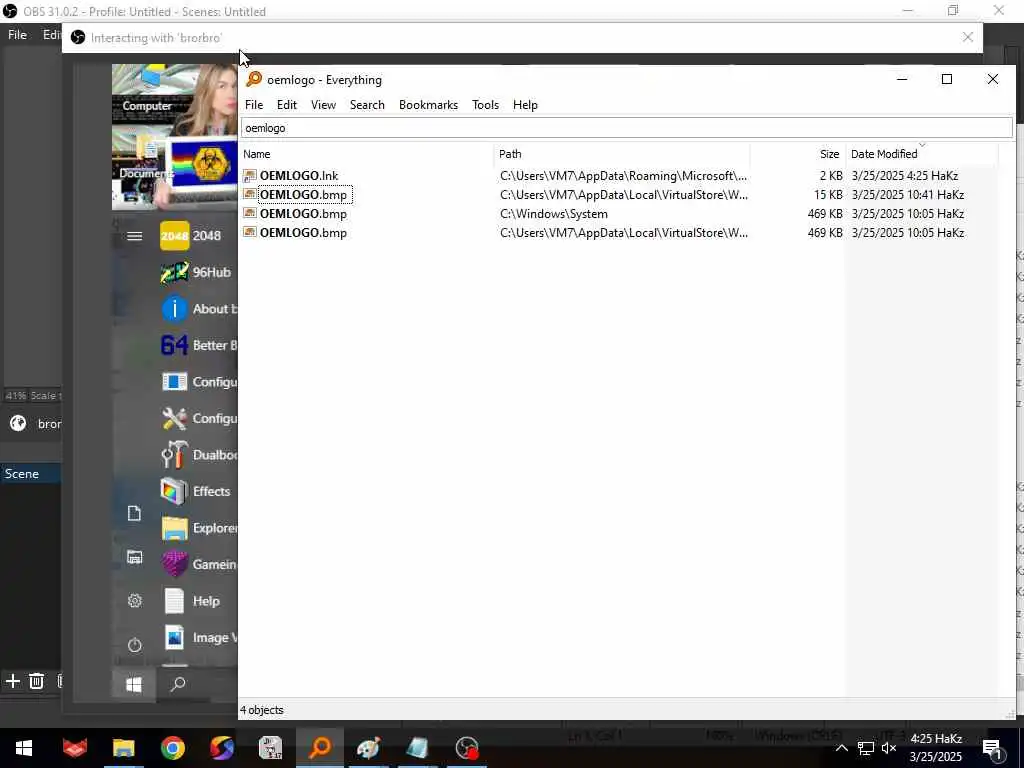The height and width of the screenshot is (768, 1024).
Task: Expand the start menu hamburger icon
Action: pyautogui.click(x=135, y=236)
